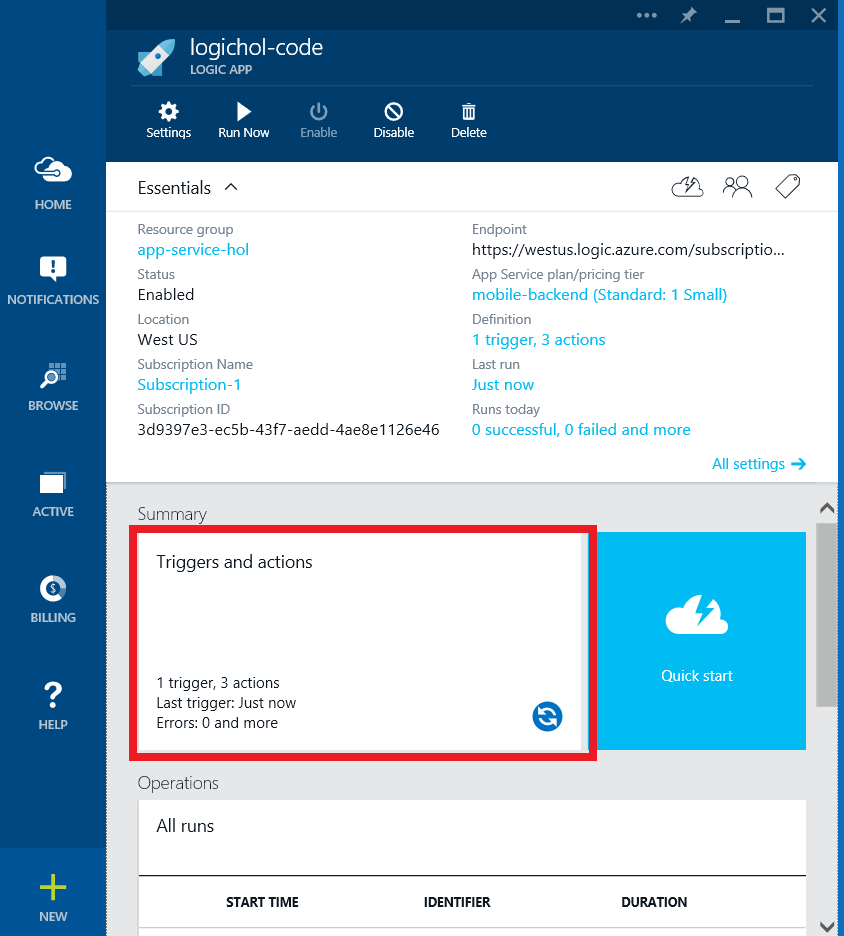Viewport: 844px width, 936px height.
Task: Open the Subscription-1 link
Action: (189, 384)
